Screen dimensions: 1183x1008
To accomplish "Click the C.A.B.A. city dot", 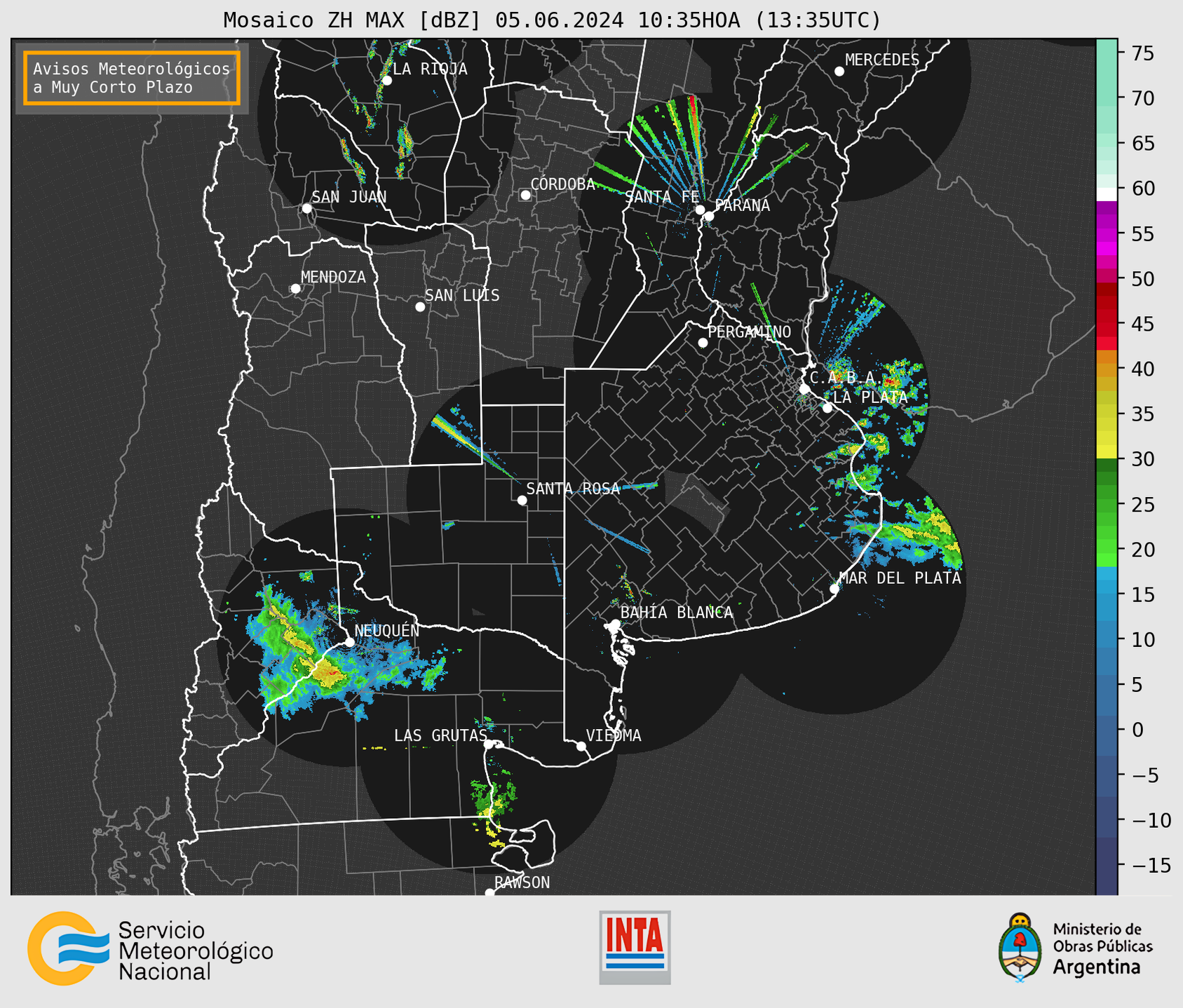I will click(805, 389).
